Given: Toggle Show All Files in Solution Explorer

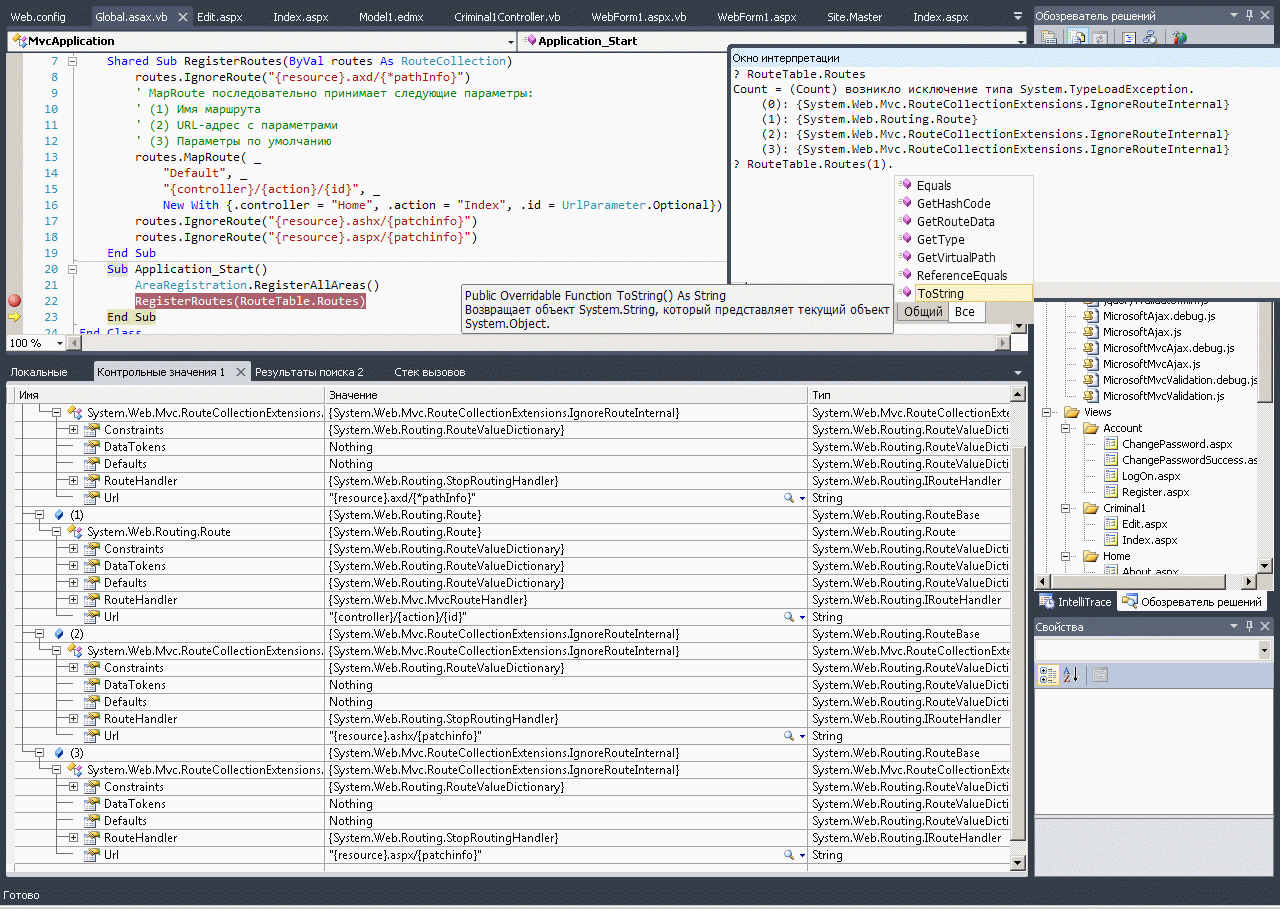Looking at the screenshot, I should point(1075,38).
